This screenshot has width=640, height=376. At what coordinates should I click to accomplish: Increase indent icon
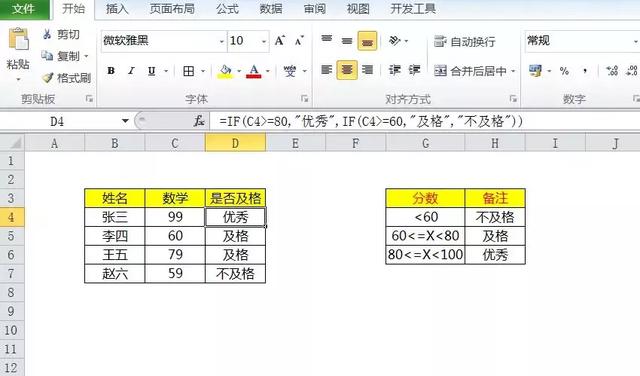[x=414, y=70]
